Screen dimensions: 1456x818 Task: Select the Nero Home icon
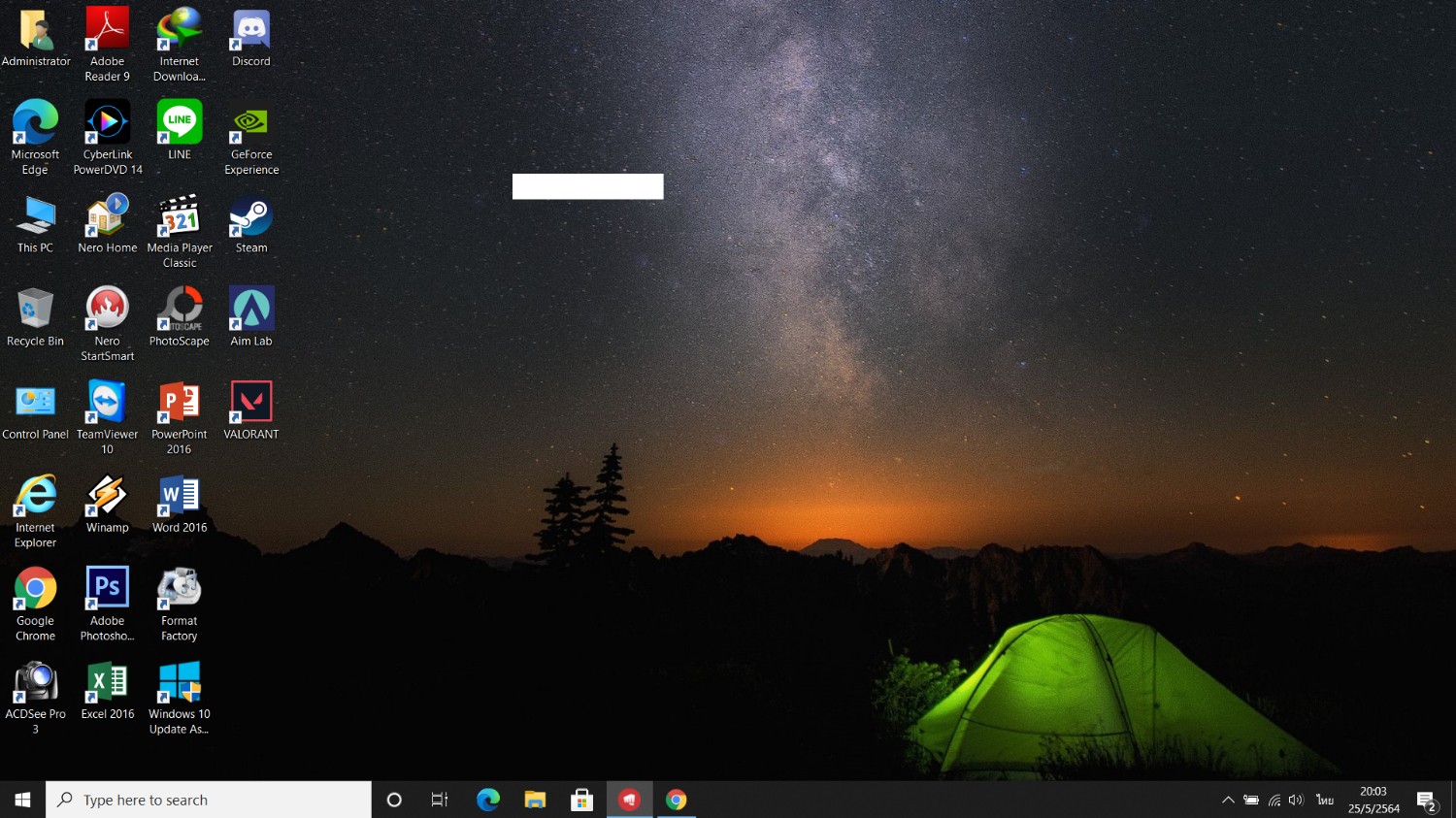[x=108, y=224]
